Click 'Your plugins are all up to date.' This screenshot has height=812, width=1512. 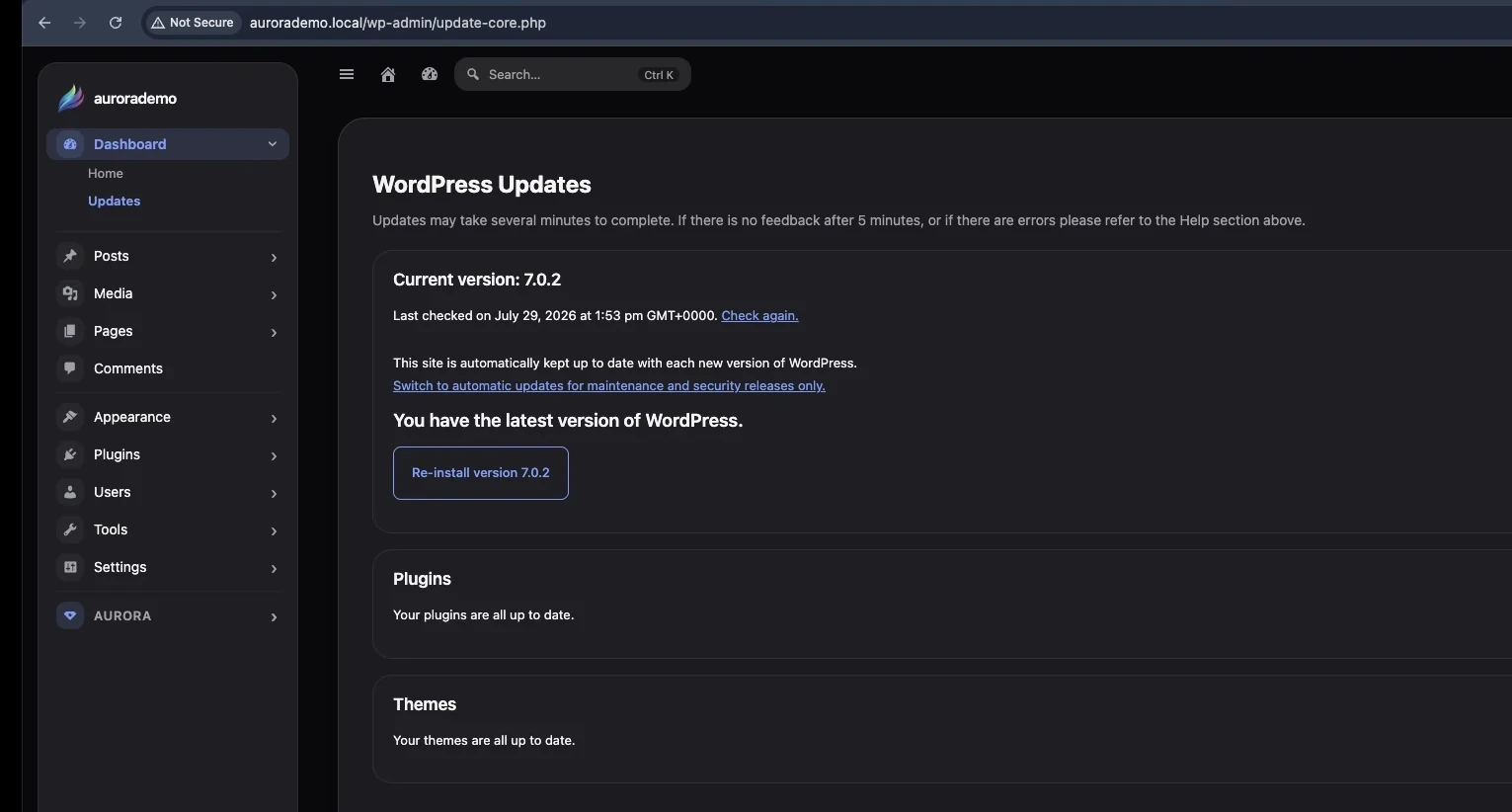coord(484,614)
